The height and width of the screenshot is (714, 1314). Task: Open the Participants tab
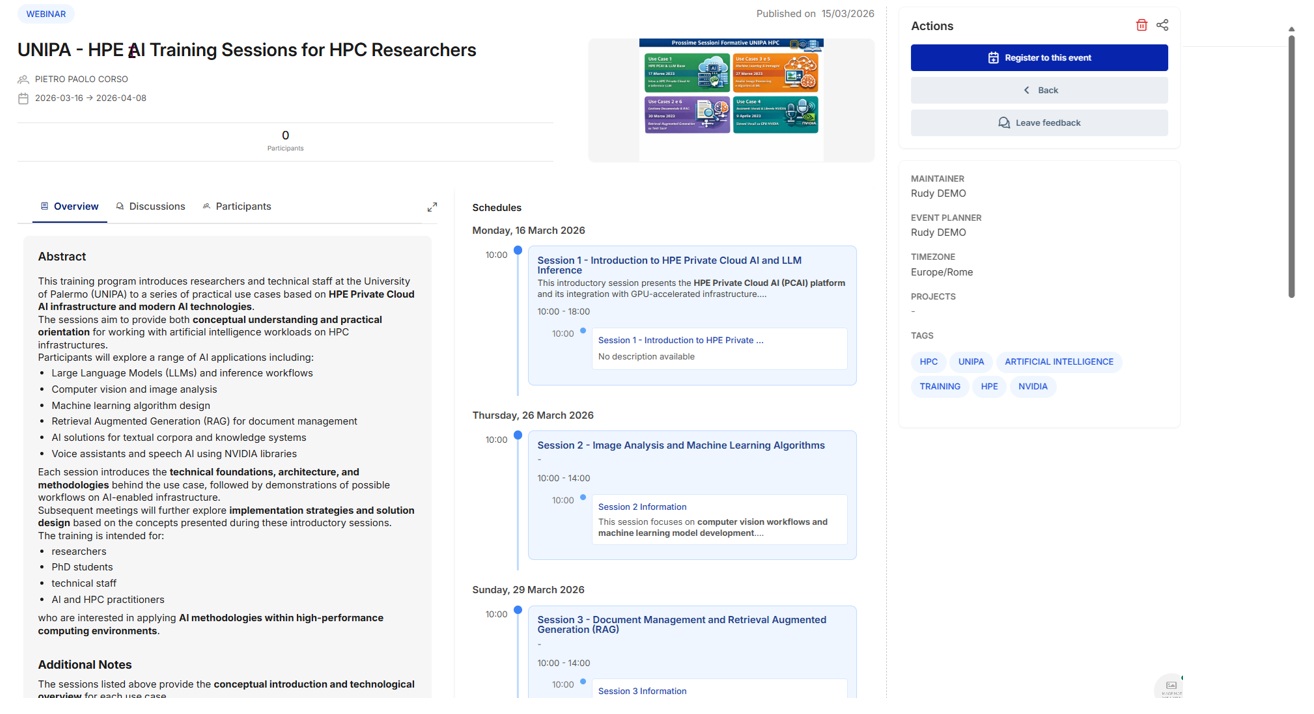click(236, 206)
